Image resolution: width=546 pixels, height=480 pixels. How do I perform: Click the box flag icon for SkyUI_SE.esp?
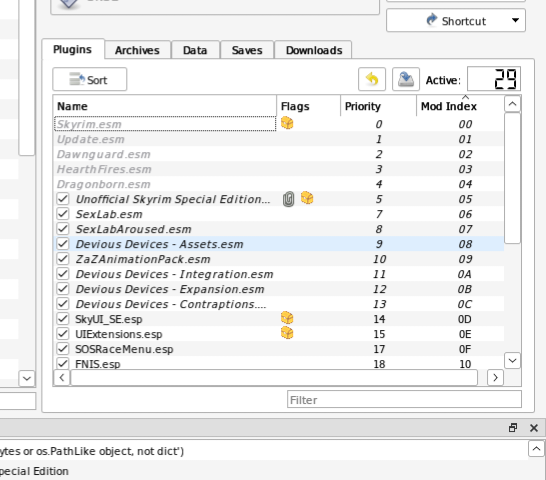[287, 318]
